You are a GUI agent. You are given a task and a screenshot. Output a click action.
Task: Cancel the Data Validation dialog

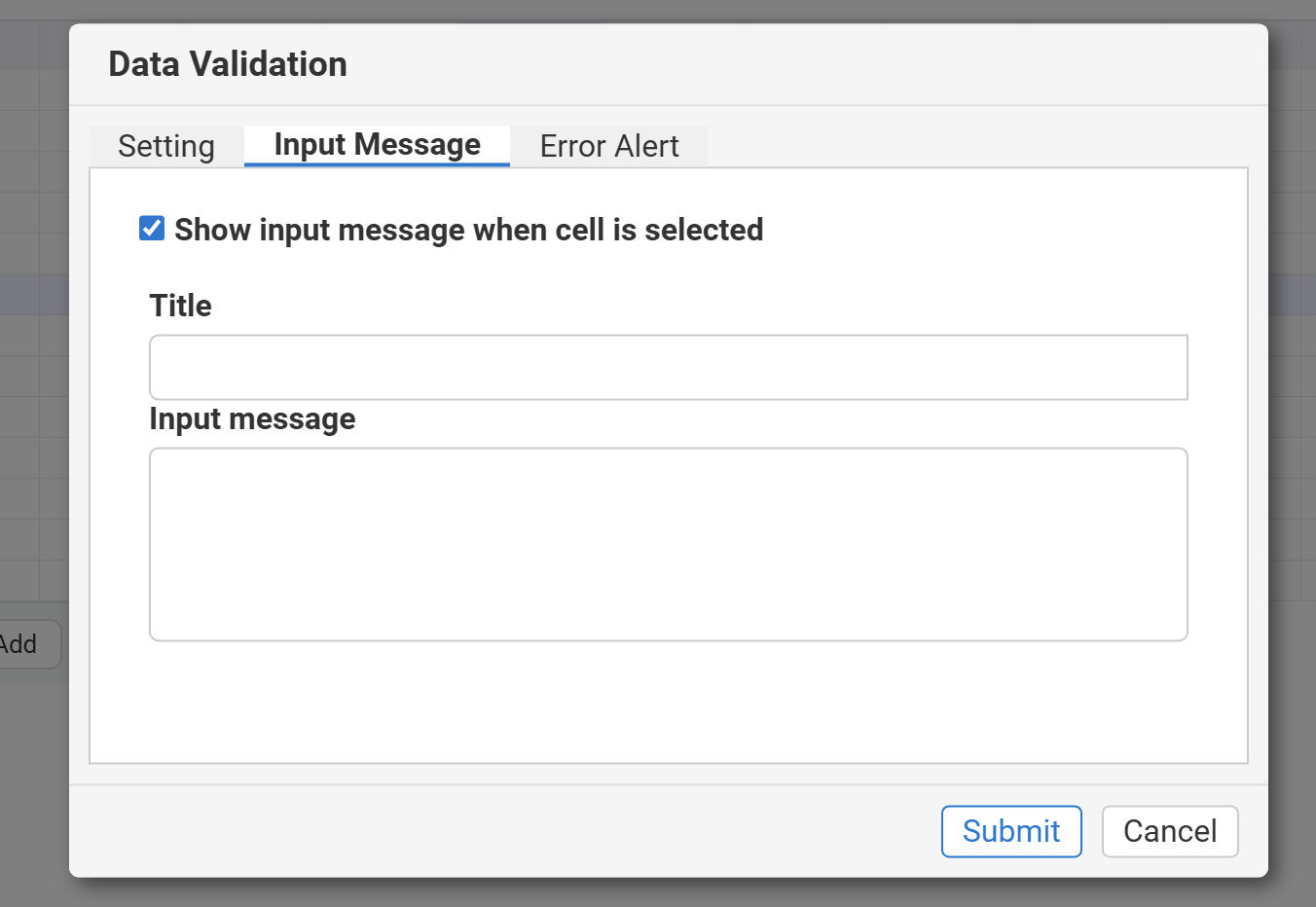click(x=1169, y=831)
